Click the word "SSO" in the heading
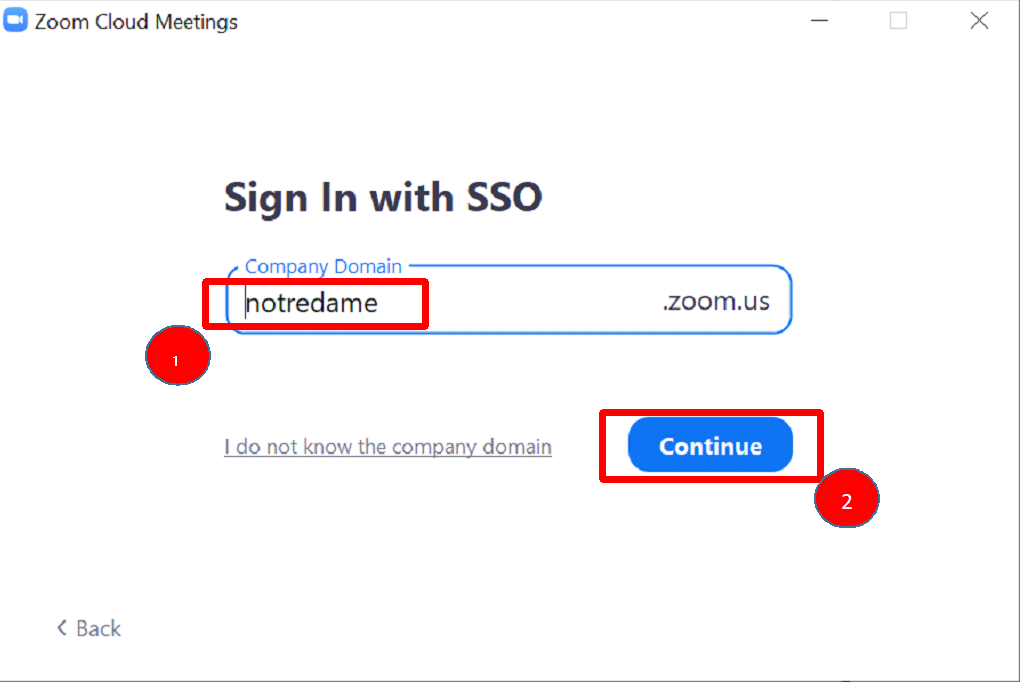 click(504, 197)
